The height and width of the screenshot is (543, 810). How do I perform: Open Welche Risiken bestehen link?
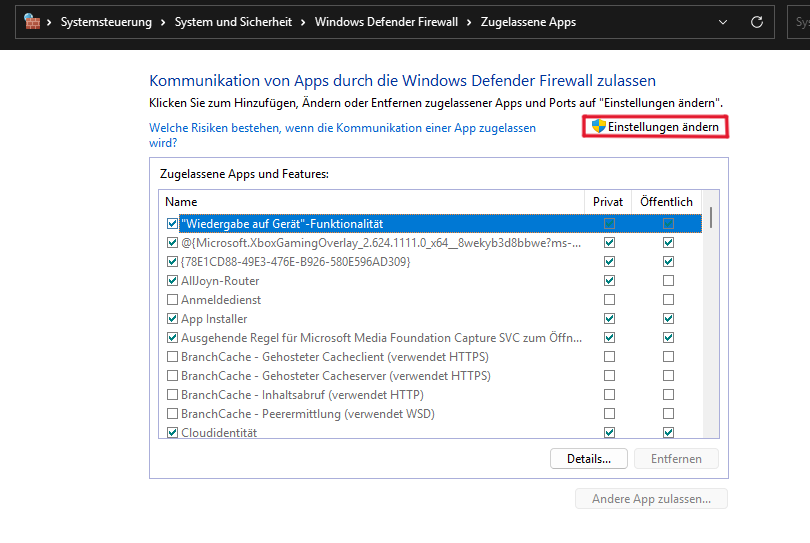[x=342, y=135]
